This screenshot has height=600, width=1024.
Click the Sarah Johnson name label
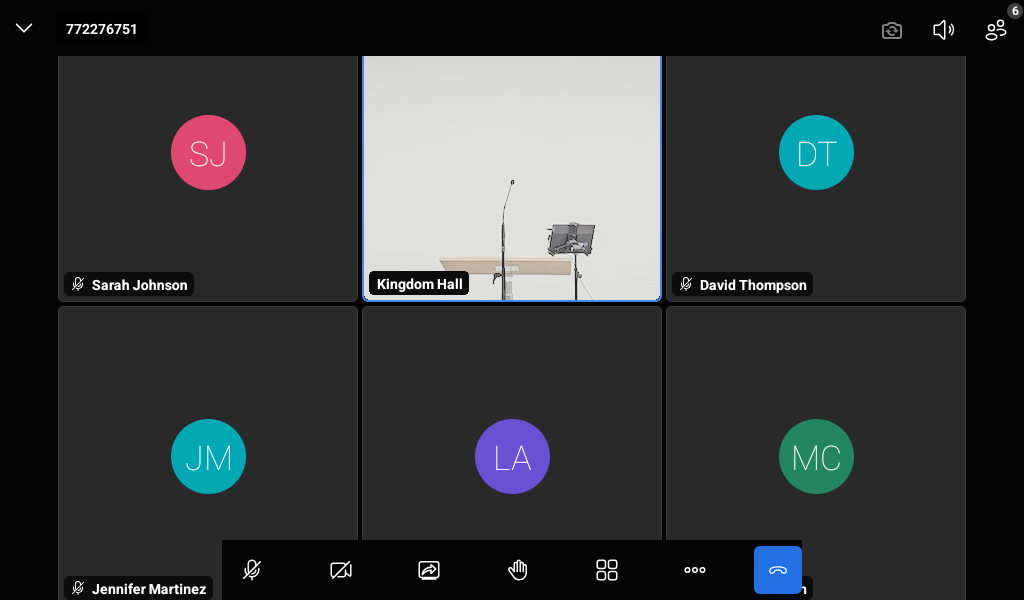click(x=139, y=285)
